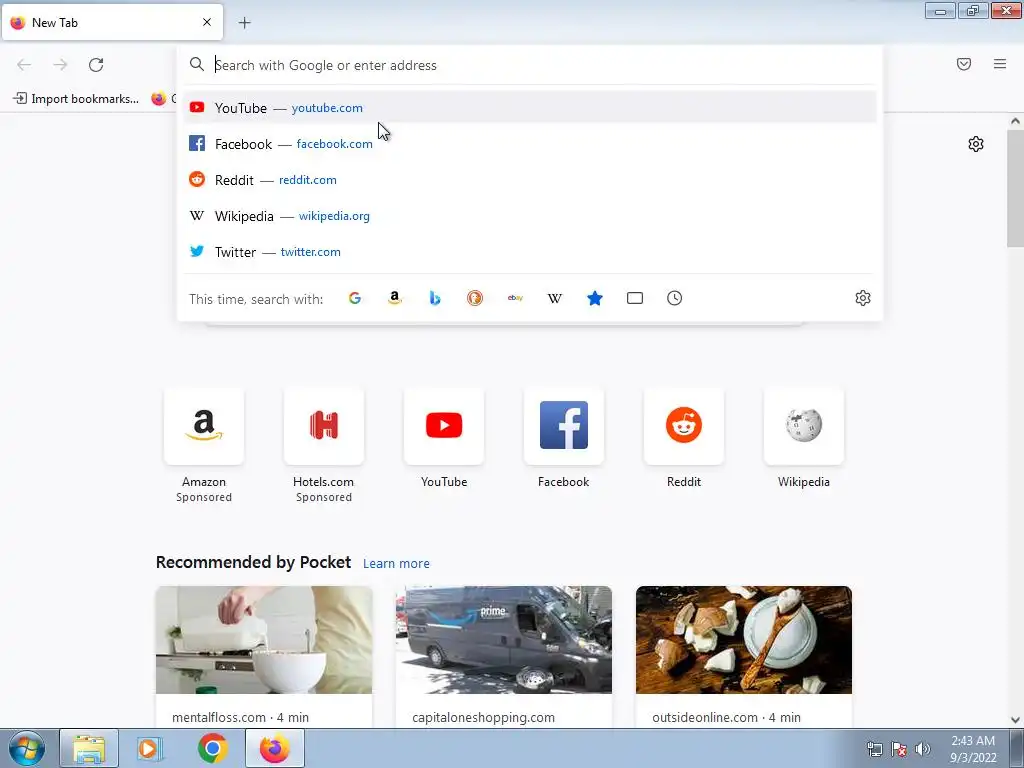
Task: Search open tabs icon
Action: tap(635, 298)
